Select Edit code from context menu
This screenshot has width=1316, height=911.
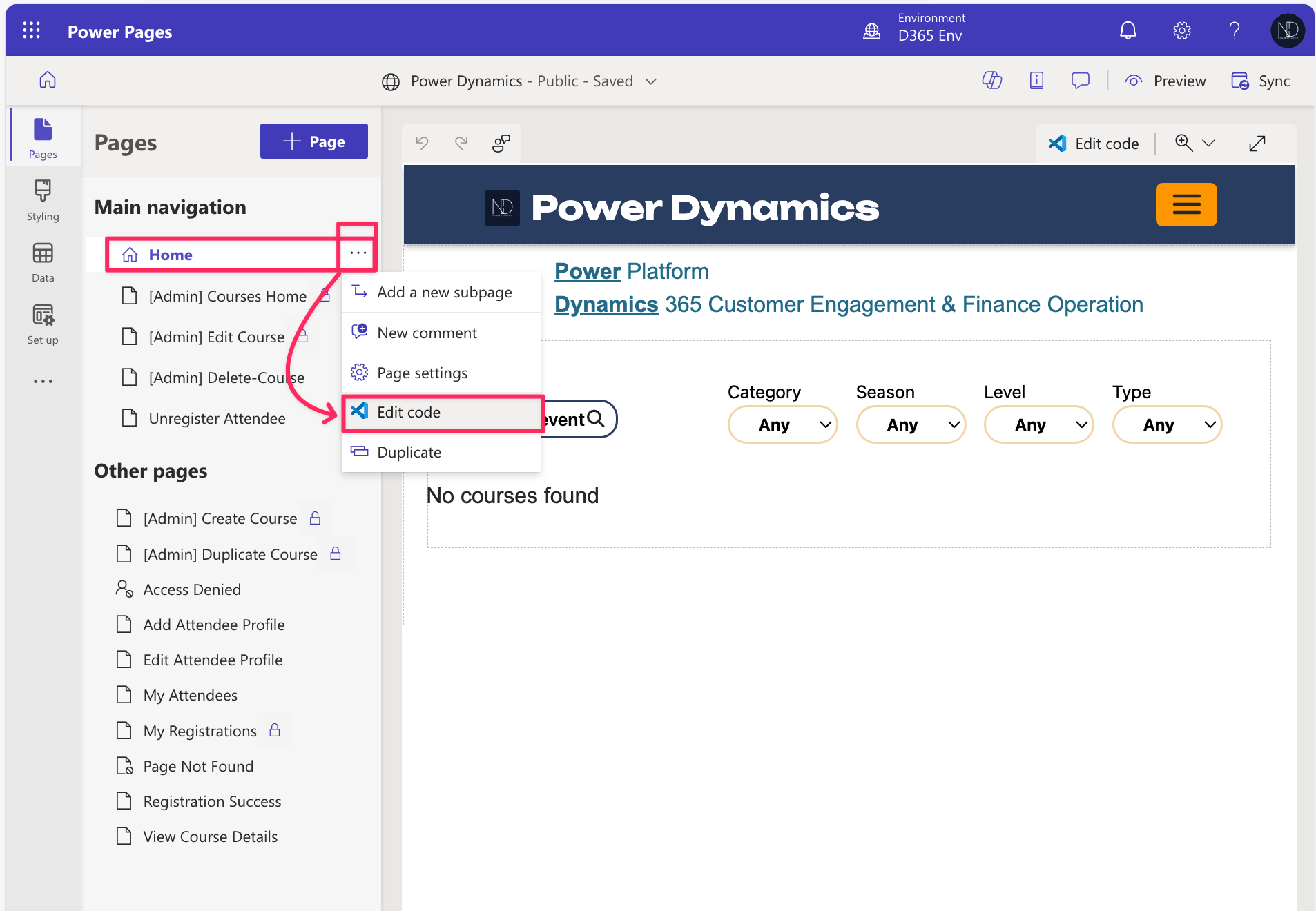click(409, 413)
